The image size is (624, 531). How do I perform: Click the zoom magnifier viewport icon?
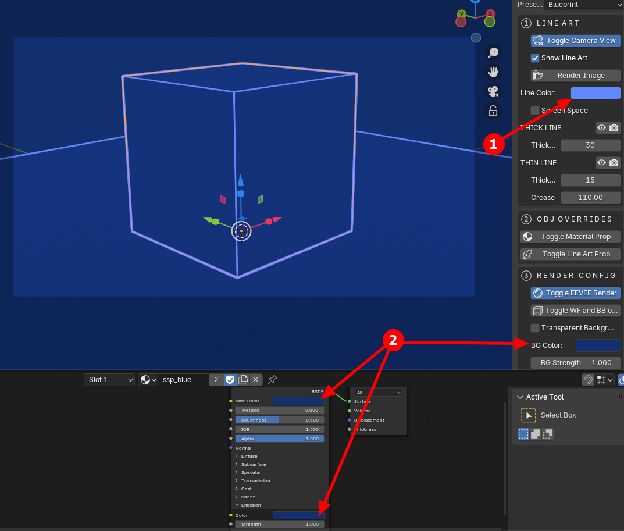[493, 53]
